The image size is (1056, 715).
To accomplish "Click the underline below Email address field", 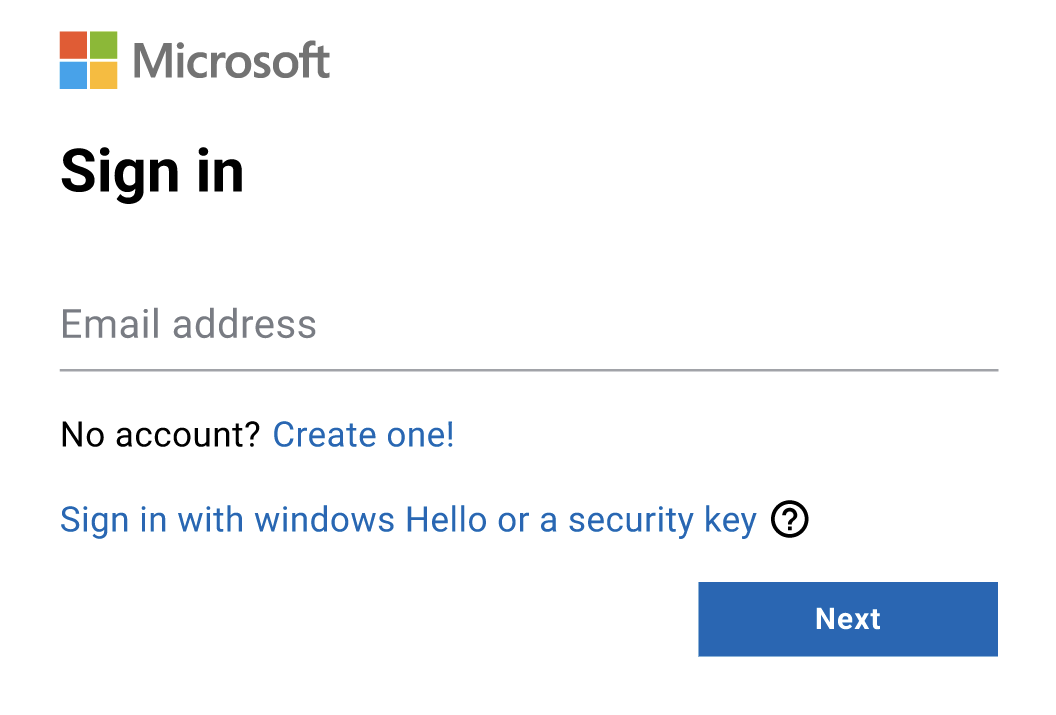I will coord(529,370).
